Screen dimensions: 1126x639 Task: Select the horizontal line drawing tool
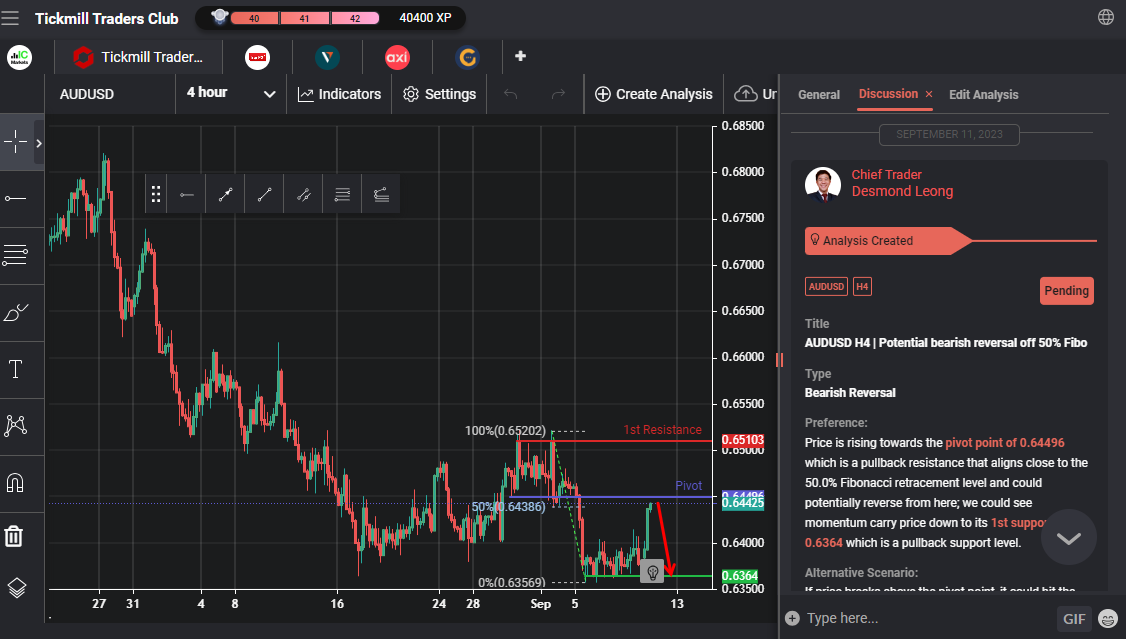[x=16, y=198]
